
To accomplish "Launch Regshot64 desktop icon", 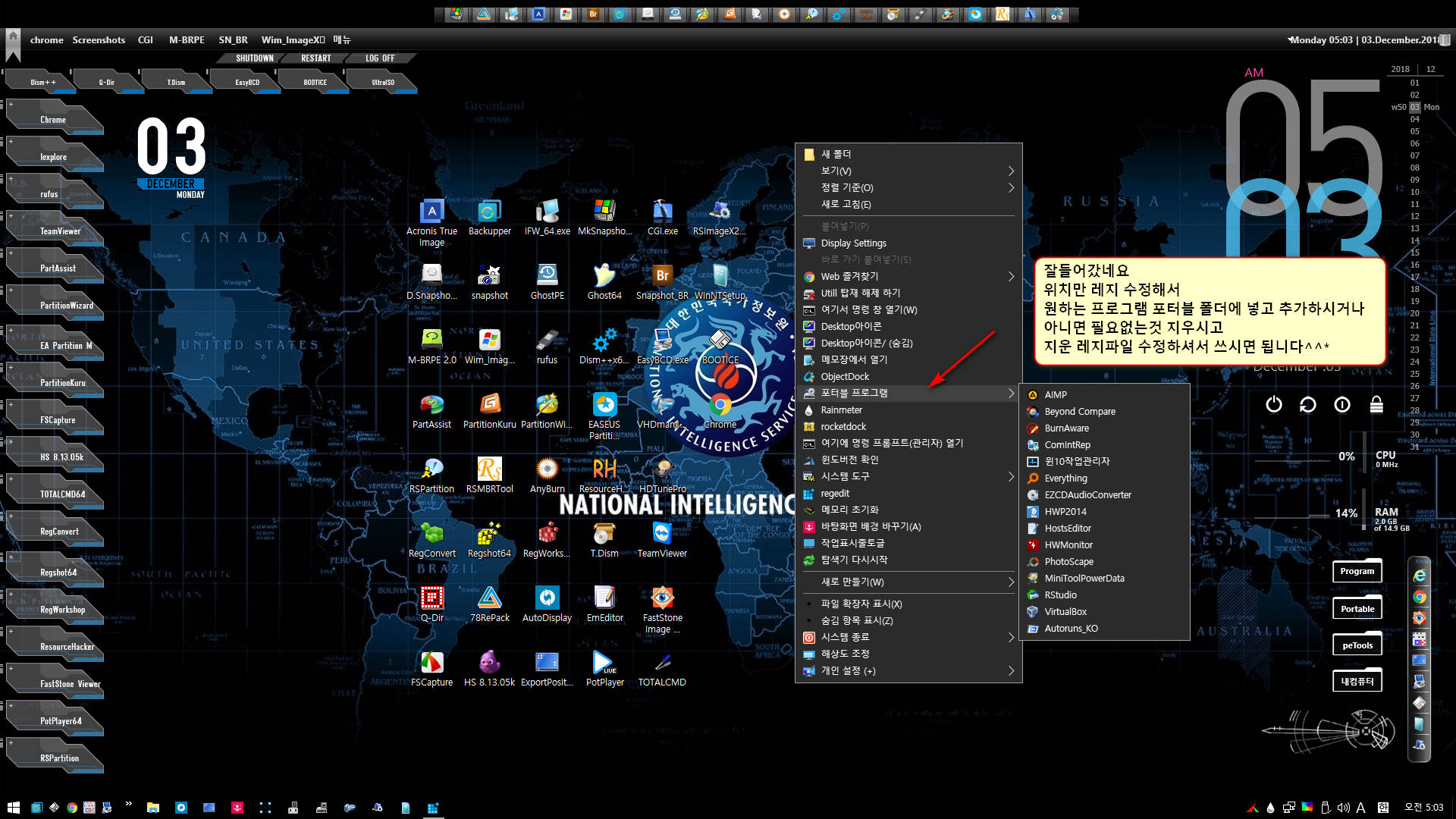I will pyautogui.click(x=489, y=541).
